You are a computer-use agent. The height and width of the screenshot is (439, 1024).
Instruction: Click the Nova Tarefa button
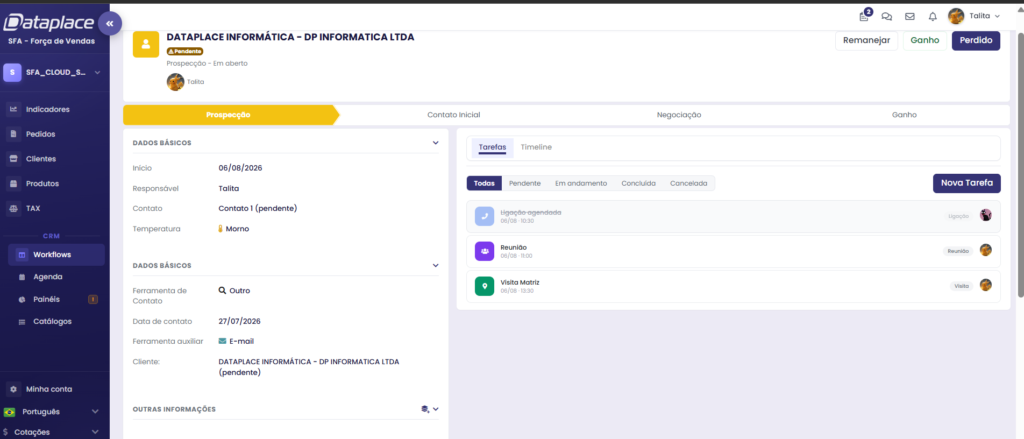(x=967, y=183)
